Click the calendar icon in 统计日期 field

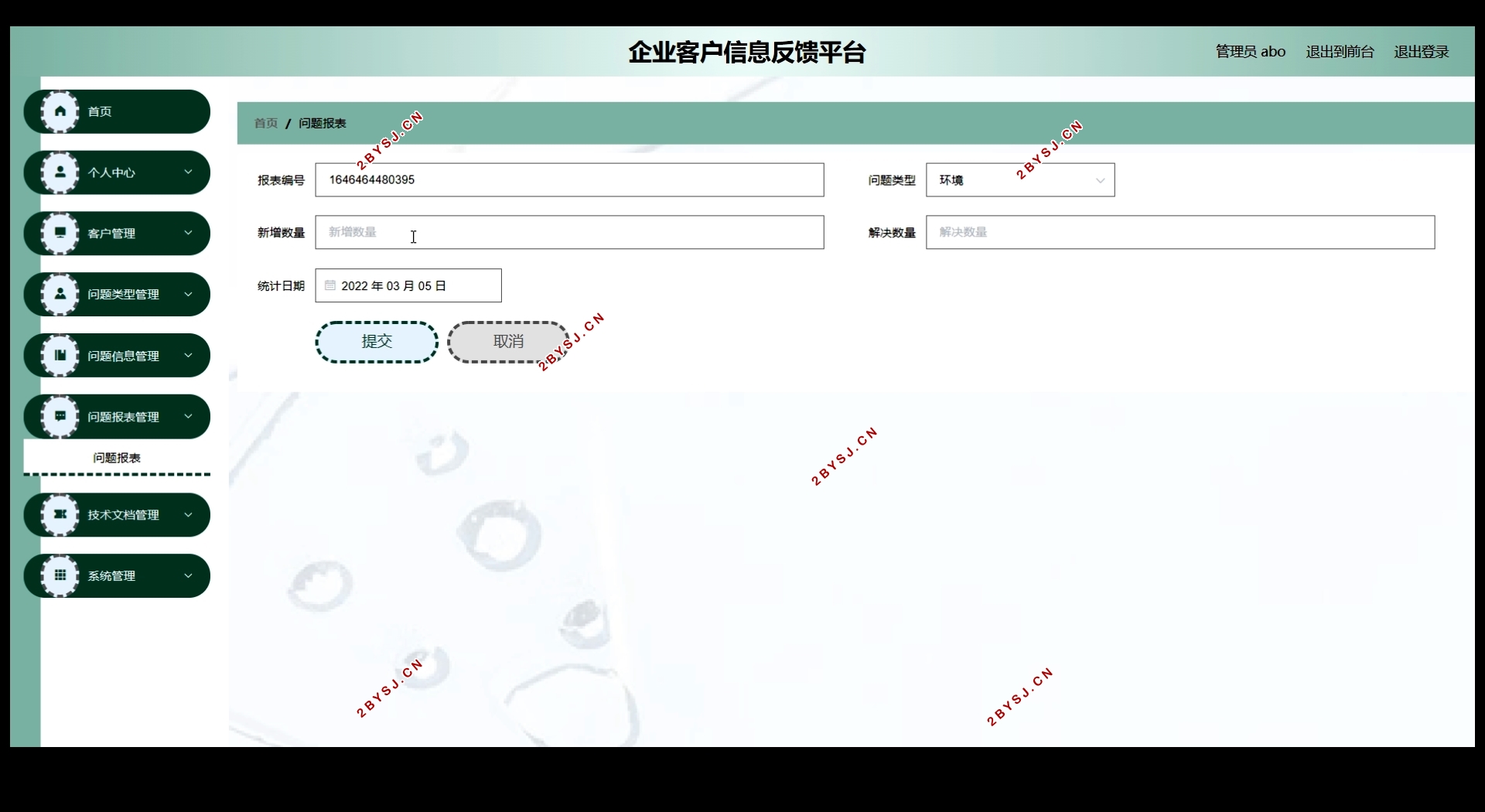coord(330,285)
